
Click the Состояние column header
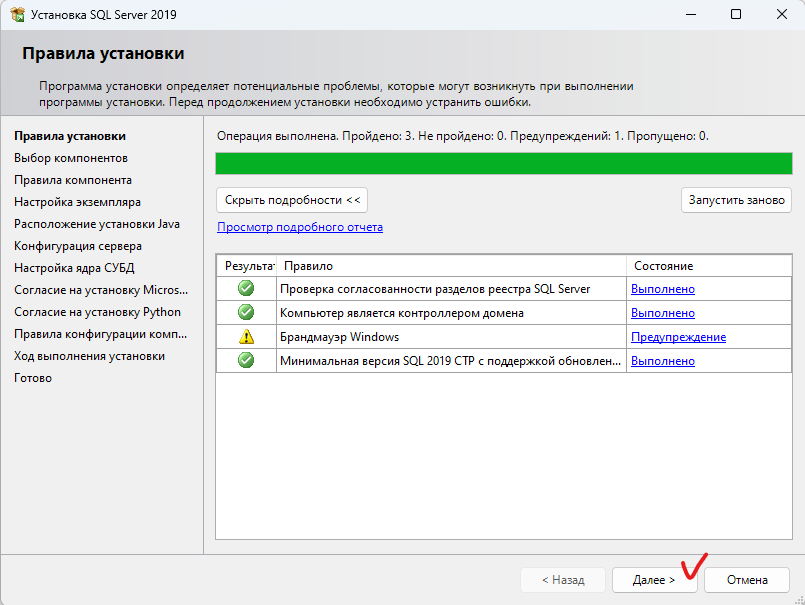tap(709, 266)
